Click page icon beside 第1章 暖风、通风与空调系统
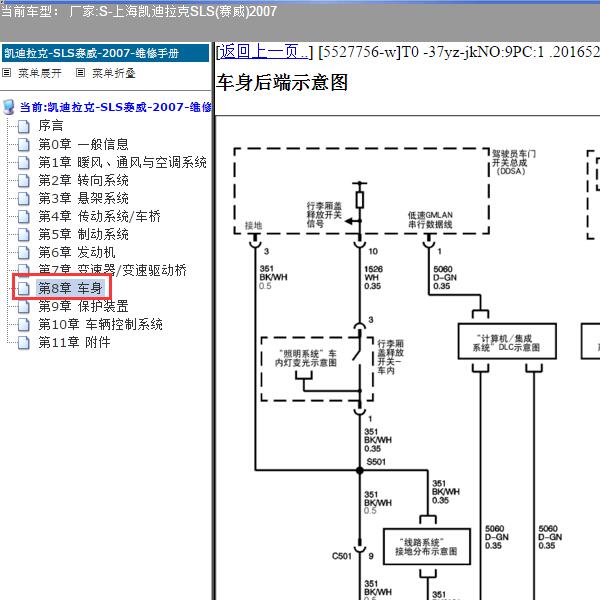Image resolution: width=600 pixels, height=600 pixels. pyautogui.click(x=24, y=162)
